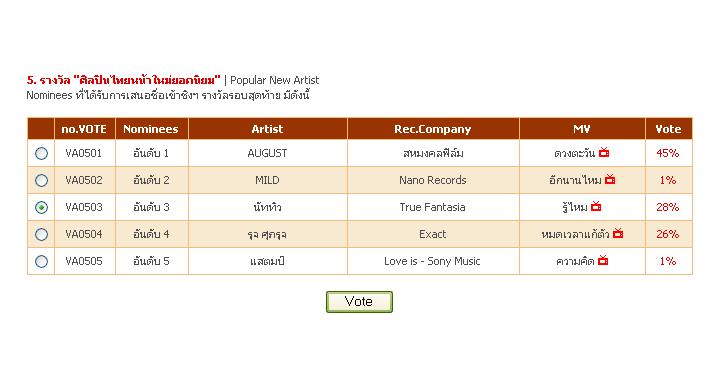
Task: Select the radio button for VA0502 MILD
Action: [x=41, y=180]
